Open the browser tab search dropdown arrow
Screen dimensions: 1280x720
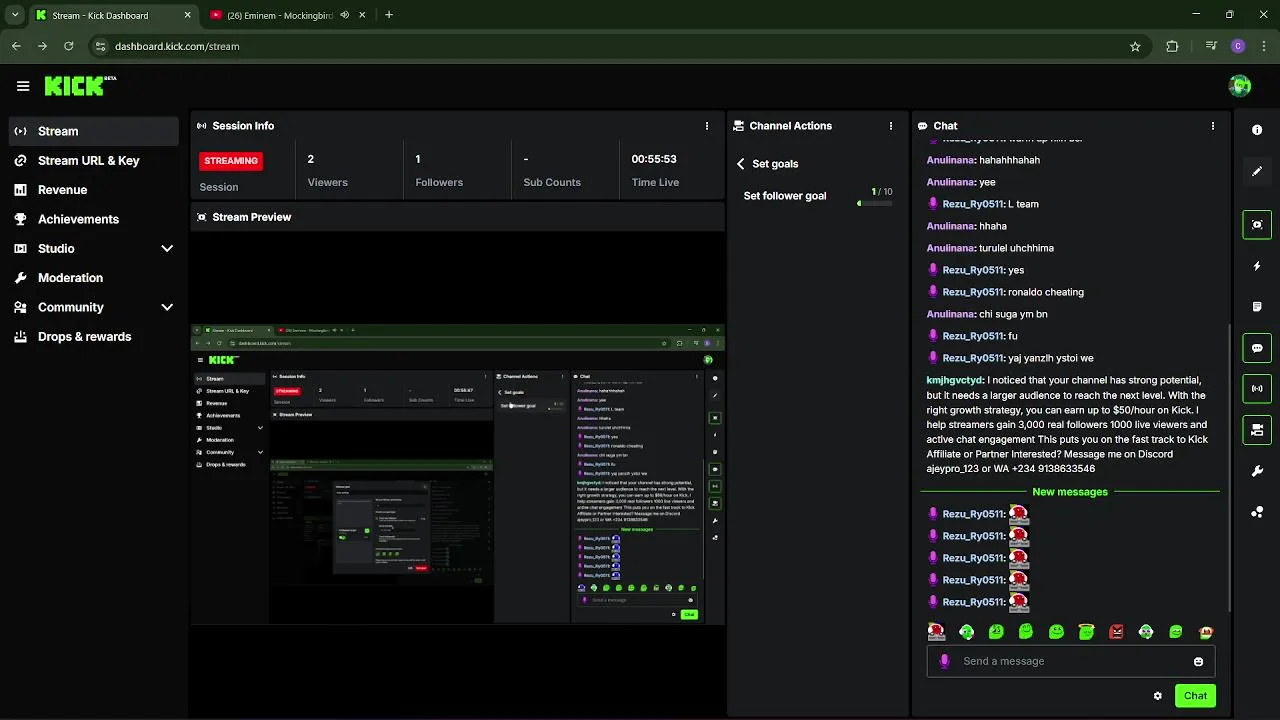(15, 15)
